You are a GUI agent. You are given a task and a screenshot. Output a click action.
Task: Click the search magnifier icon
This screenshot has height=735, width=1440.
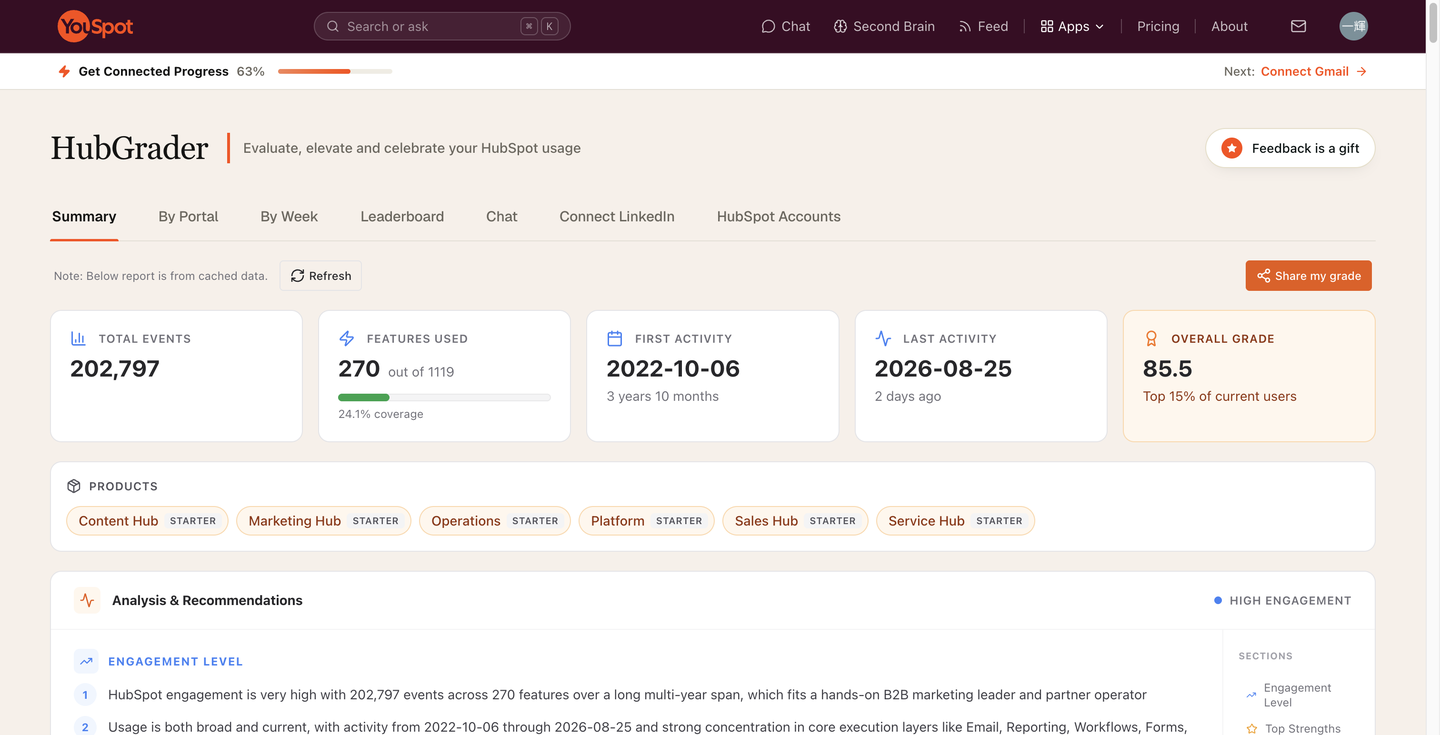[x=333, y=26]
